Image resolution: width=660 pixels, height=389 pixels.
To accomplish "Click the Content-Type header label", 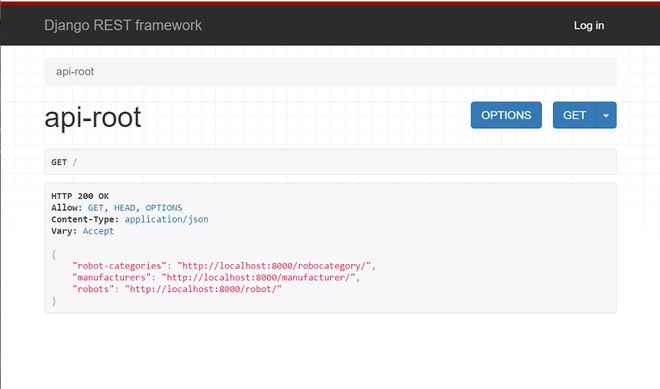I will [85, 219].
